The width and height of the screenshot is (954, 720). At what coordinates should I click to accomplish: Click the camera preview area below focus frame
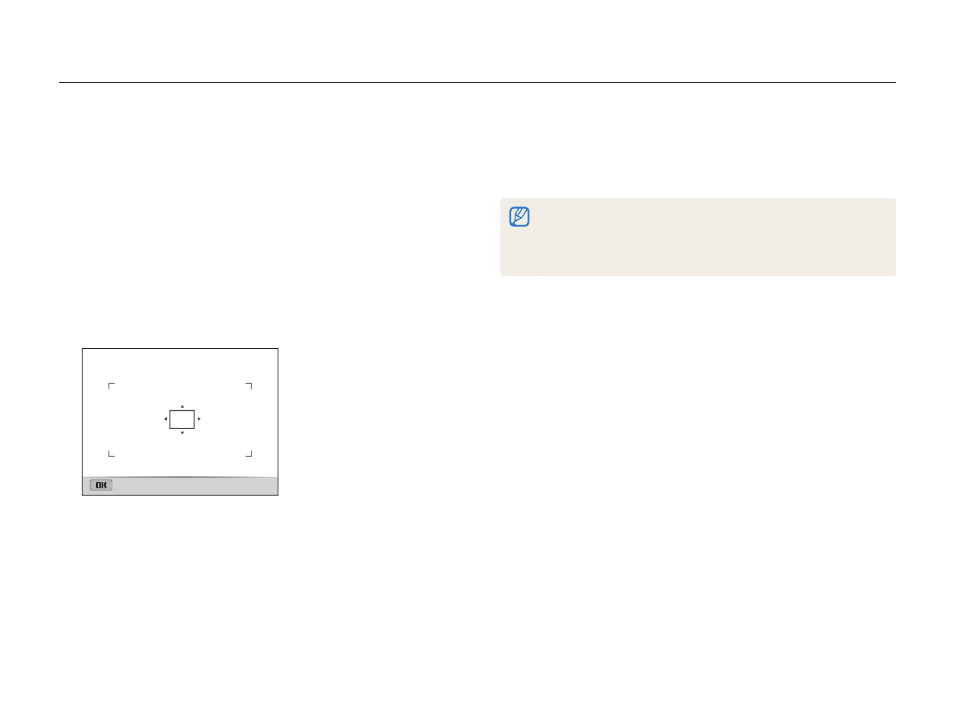182,455
